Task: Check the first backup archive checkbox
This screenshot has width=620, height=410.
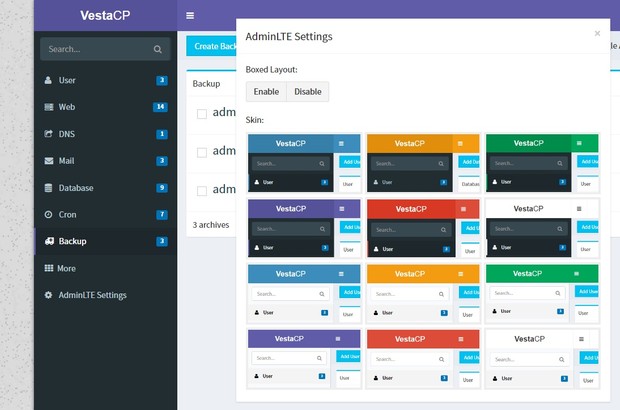Action: tap(202, 114)
